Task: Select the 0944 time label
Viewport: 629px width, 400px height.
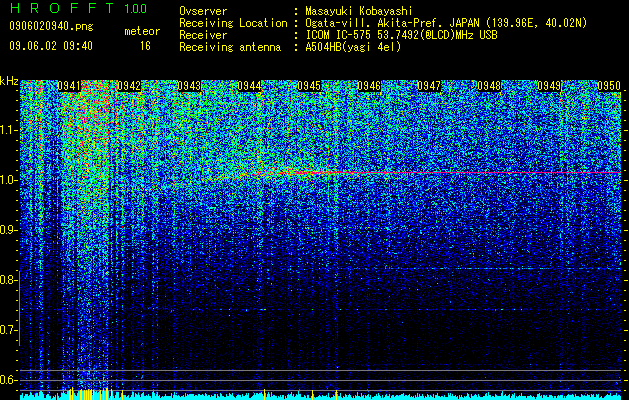Action: (x=249, y=86)
